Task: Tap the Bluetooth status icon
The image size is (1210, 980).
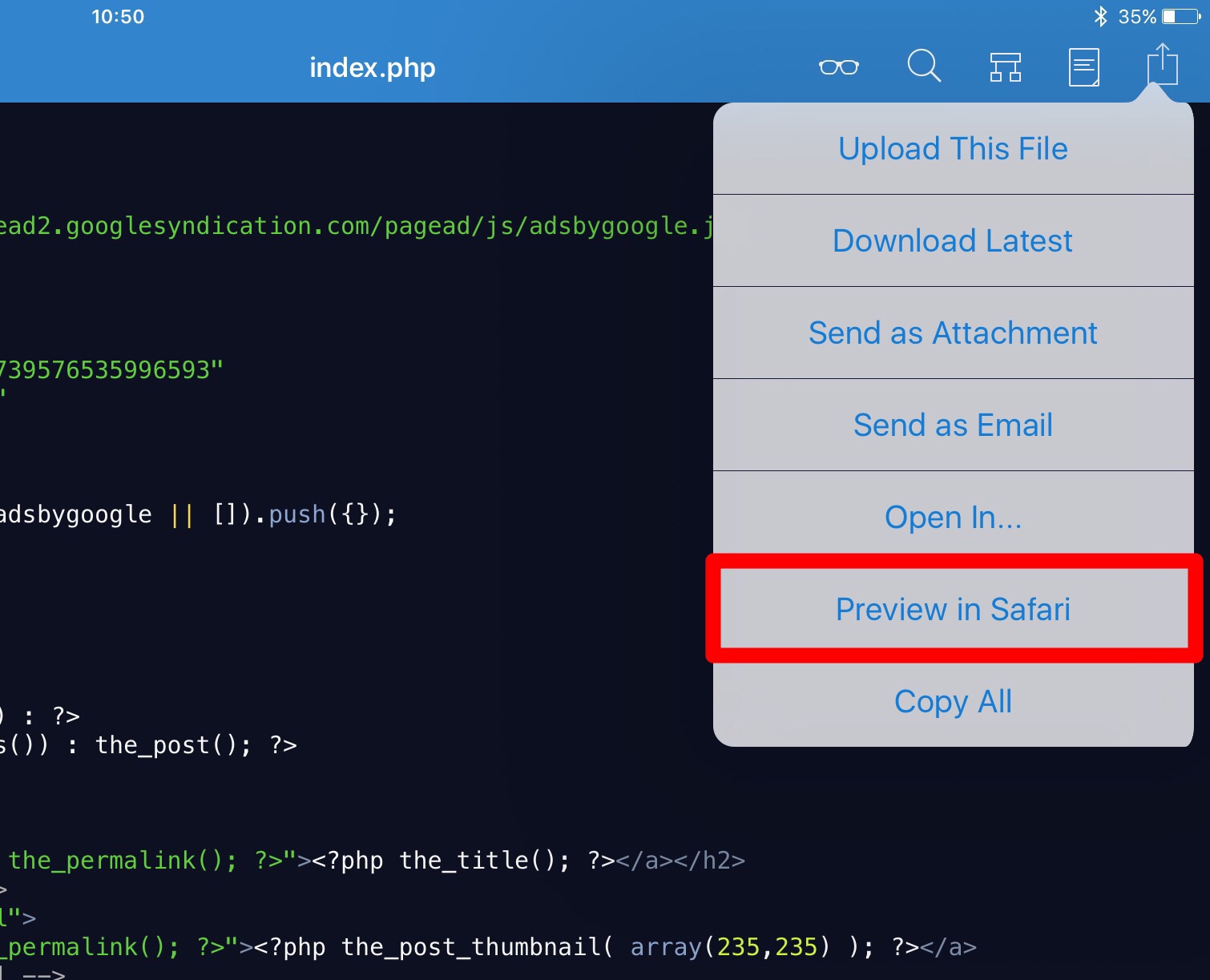Action: point(1101,16)
